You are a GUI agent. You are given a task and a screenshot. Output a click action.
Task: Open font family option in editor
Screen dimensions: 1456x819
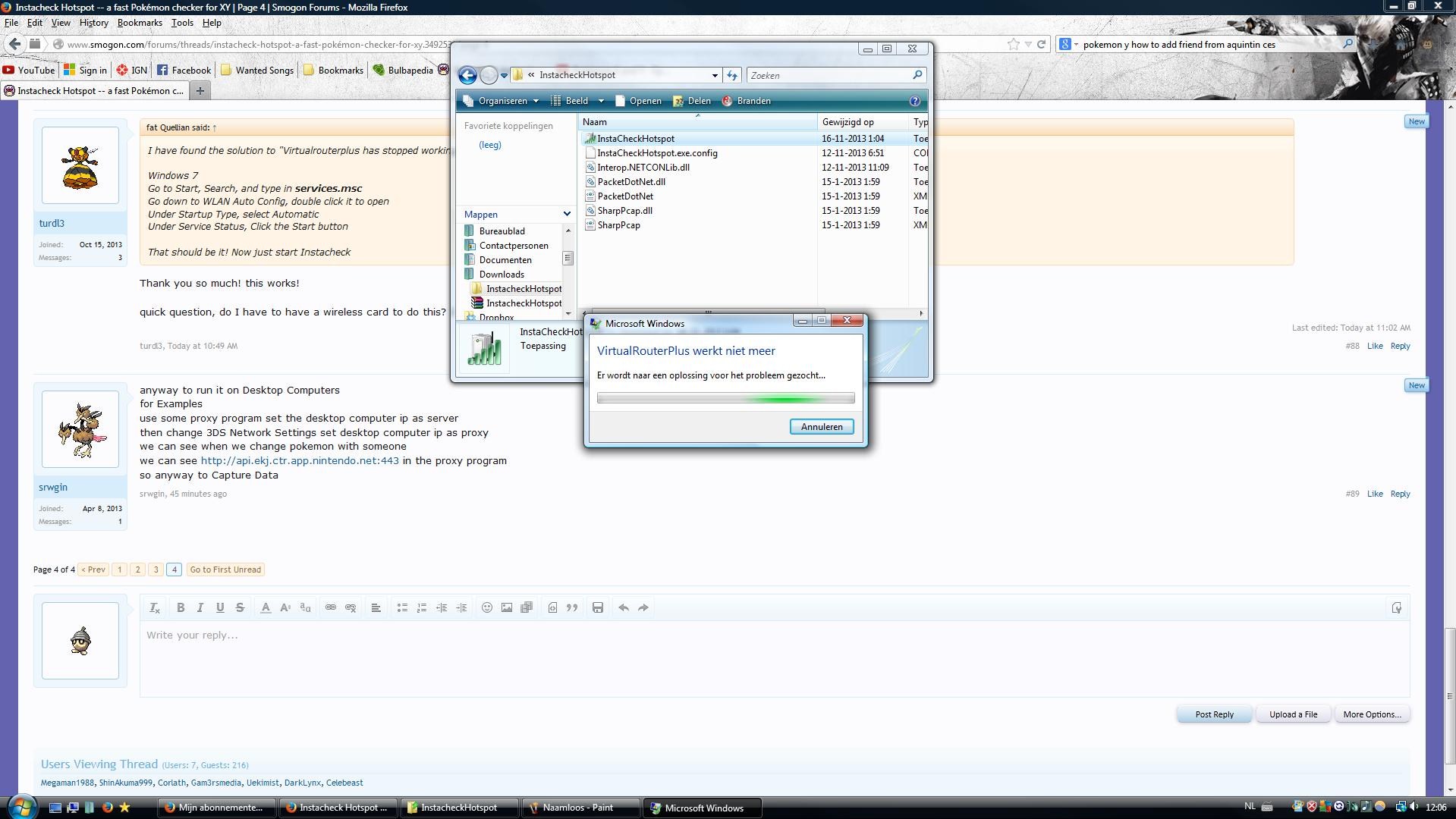point(305,607)
